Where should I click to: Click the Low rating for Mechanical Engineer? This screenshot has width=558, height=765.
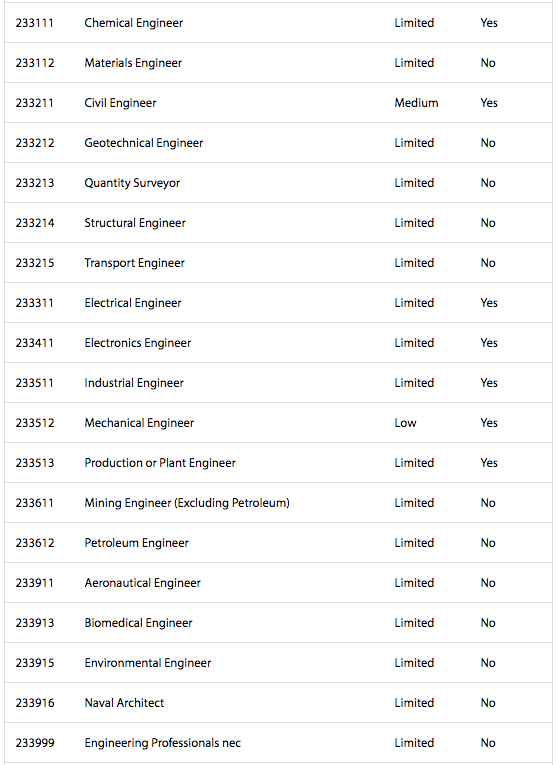coord(405,423)
